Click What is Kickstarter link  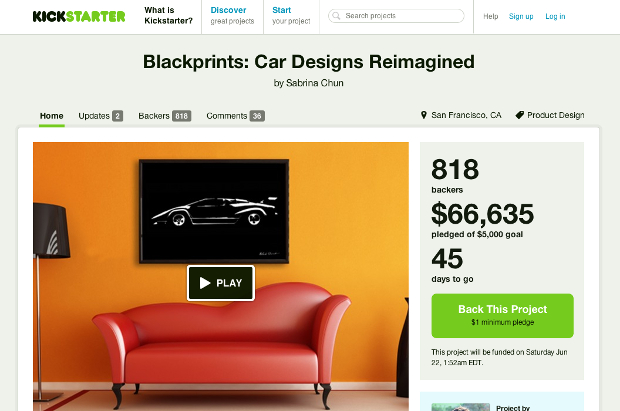point(168,15)
